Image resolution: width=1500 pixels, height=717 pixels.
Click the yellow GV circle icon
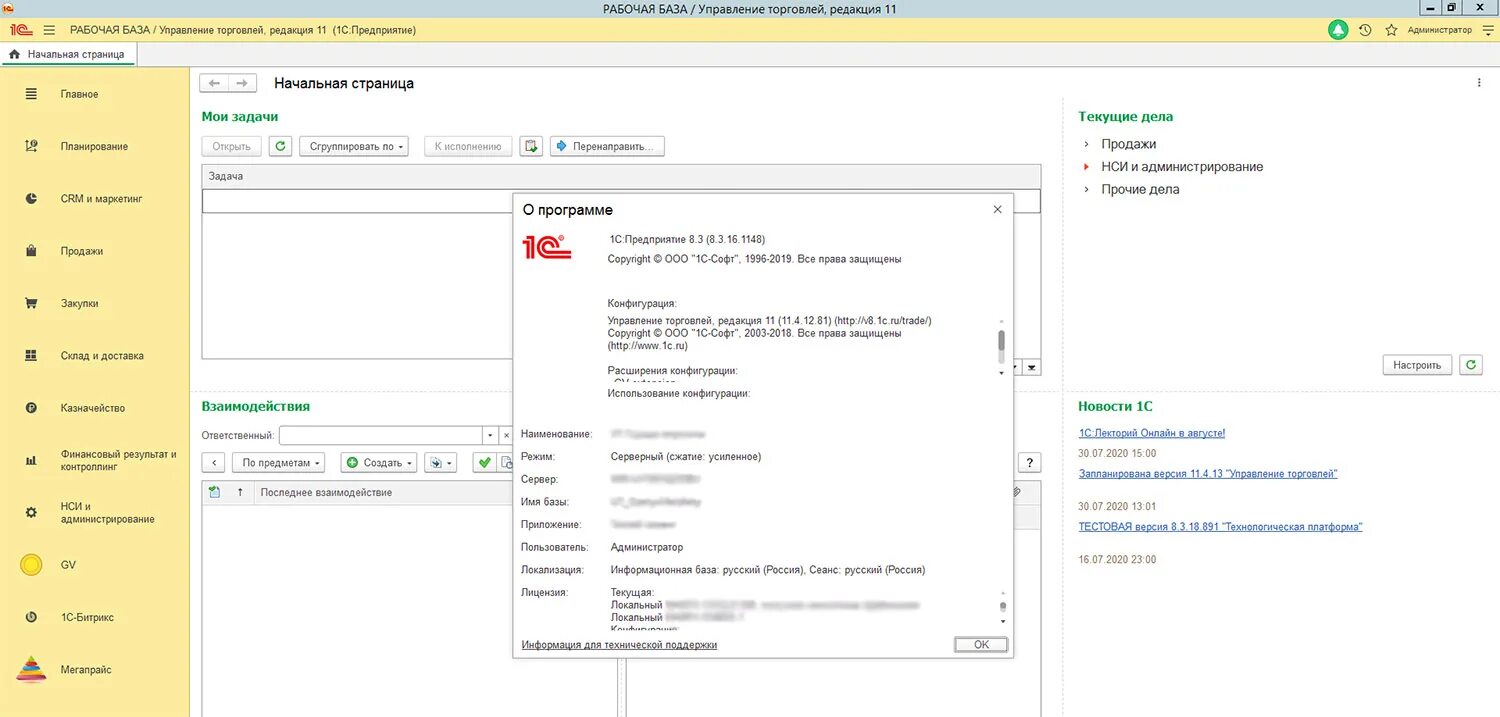pos(31,565)
